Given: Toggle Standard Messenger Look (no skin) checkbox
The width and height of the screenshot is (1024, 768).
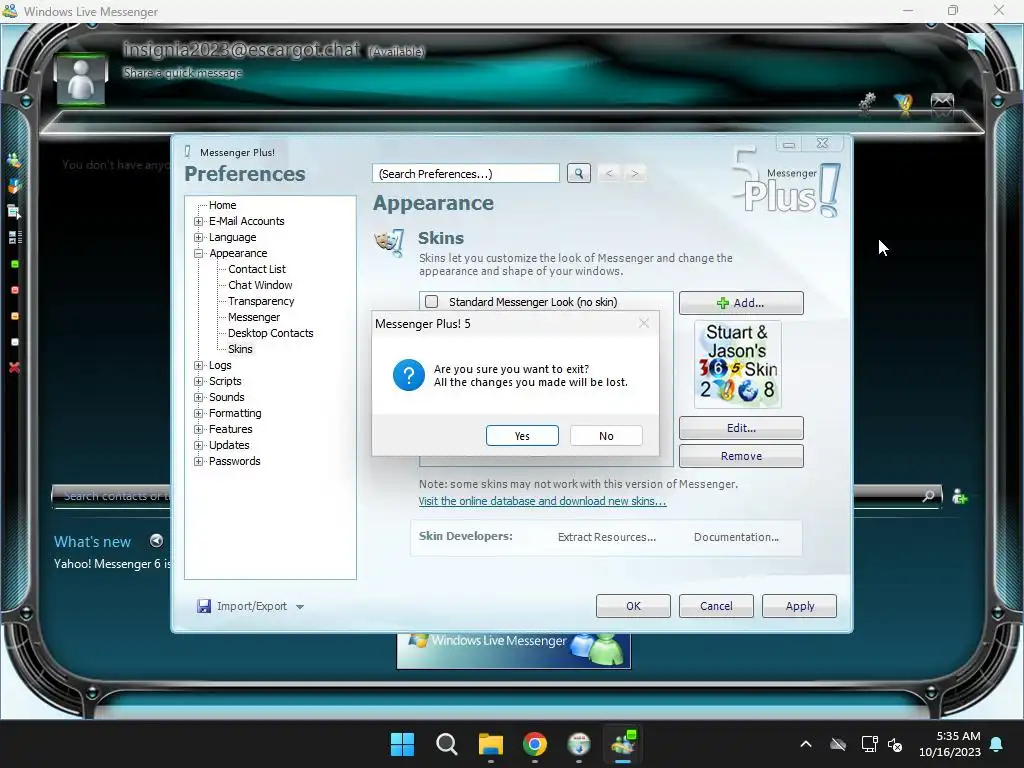Looking at the screenshot, I should click(x=432, y=302).
